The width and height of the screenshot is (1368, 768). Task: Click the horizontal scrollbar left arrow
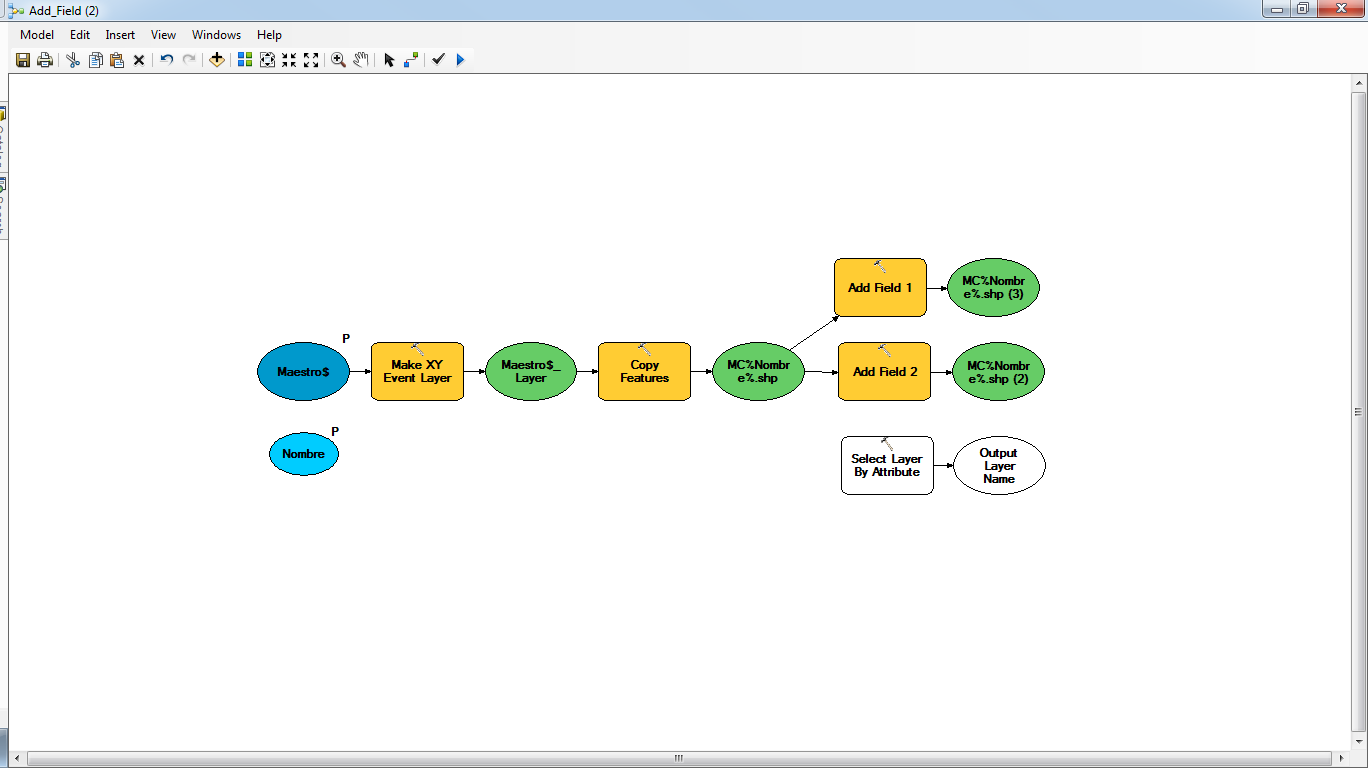tap(16, 758)
